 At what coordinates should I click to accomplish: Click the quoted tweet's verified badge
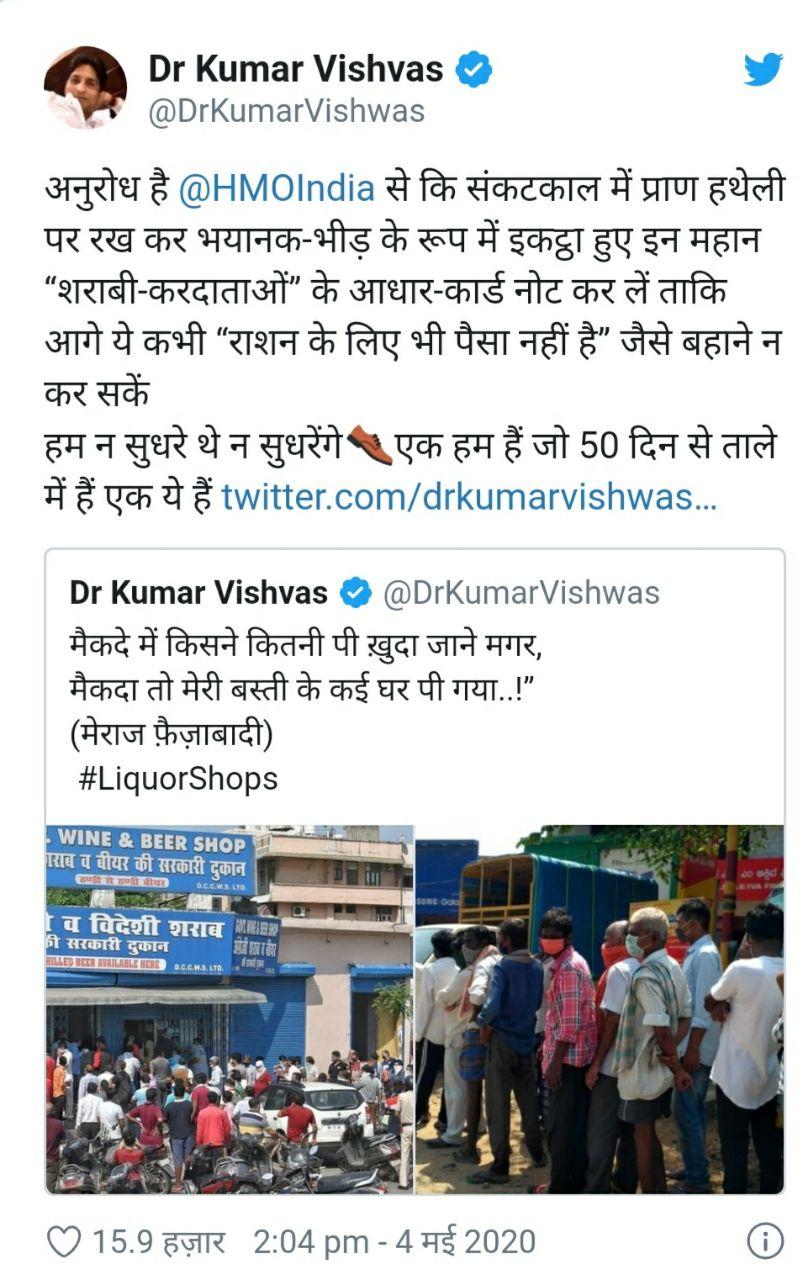[355, 593]
